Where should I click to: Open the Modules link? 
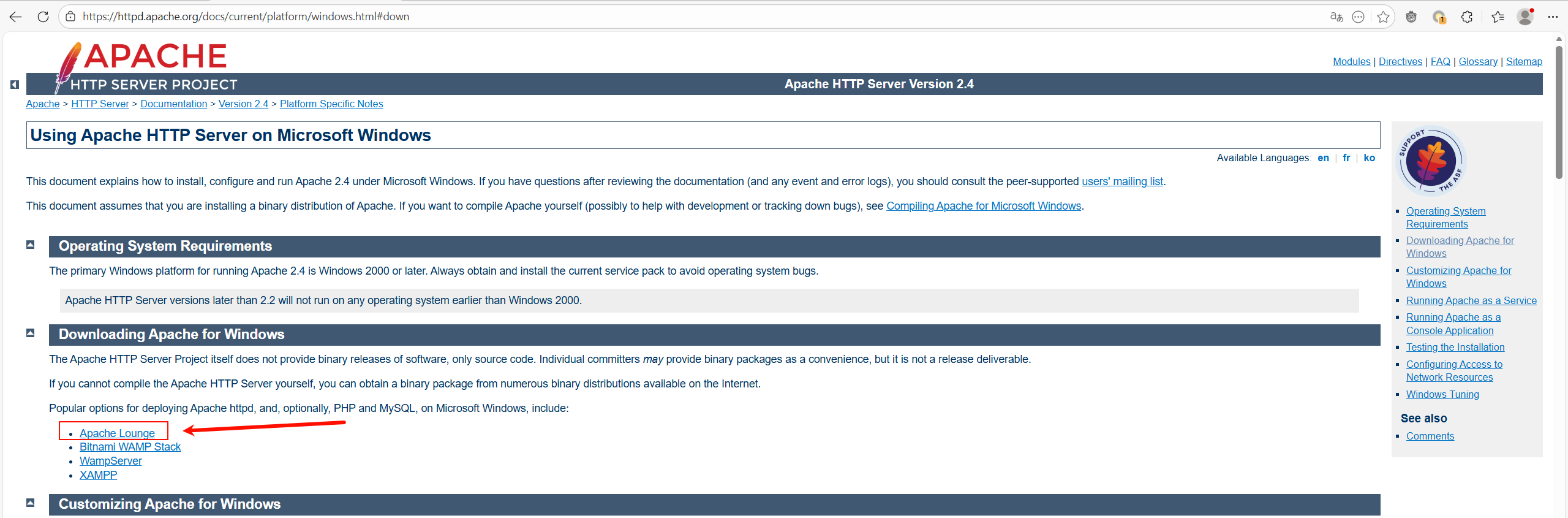1351,61
